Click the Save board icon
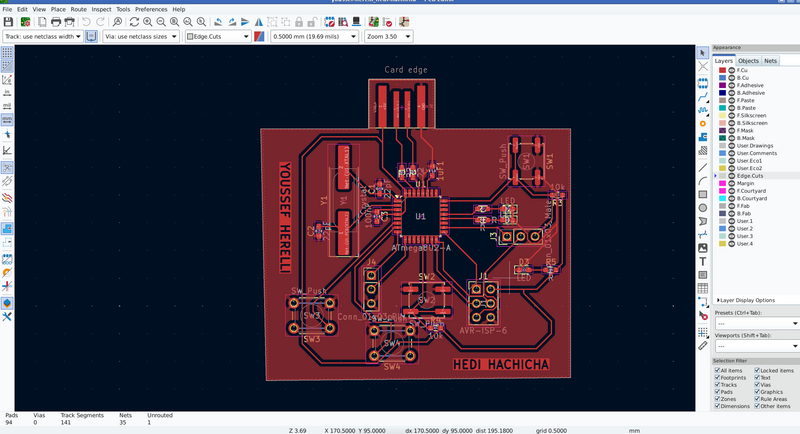 tap(7, 21)
